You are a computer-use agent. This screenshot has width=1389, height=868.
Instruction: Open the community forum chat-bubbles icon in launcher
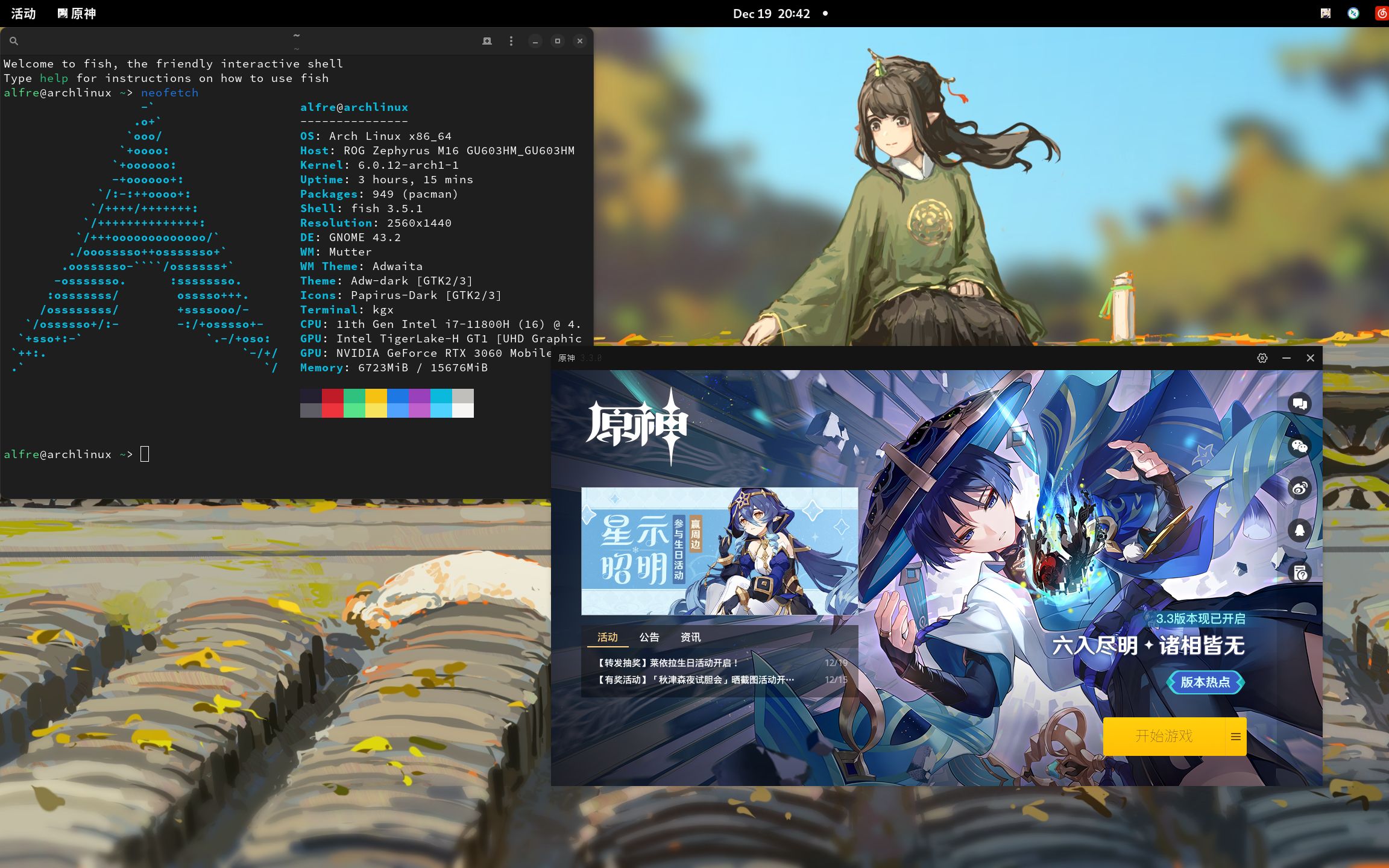point(1300,404)
